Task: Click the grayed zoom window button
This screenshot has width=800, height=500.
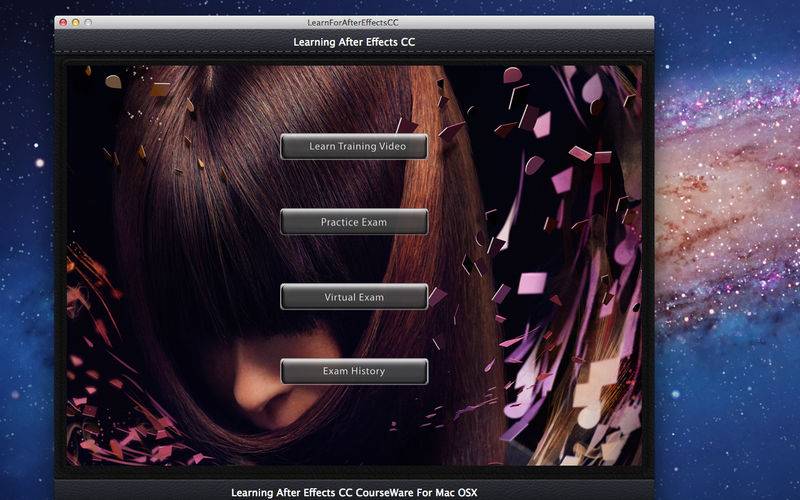Action: pyautogui.click(x=88, y=22)
